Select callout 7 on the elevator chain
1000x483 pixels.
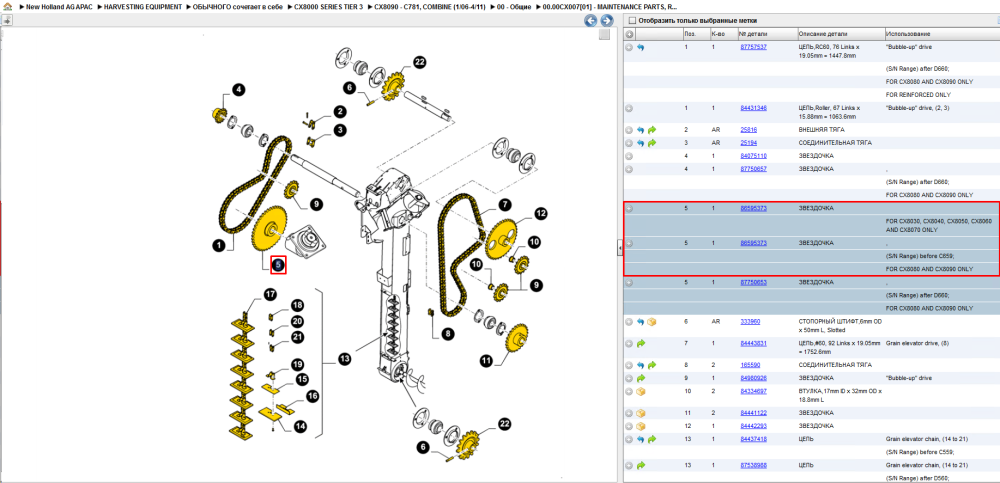click(x=504, y=205)
